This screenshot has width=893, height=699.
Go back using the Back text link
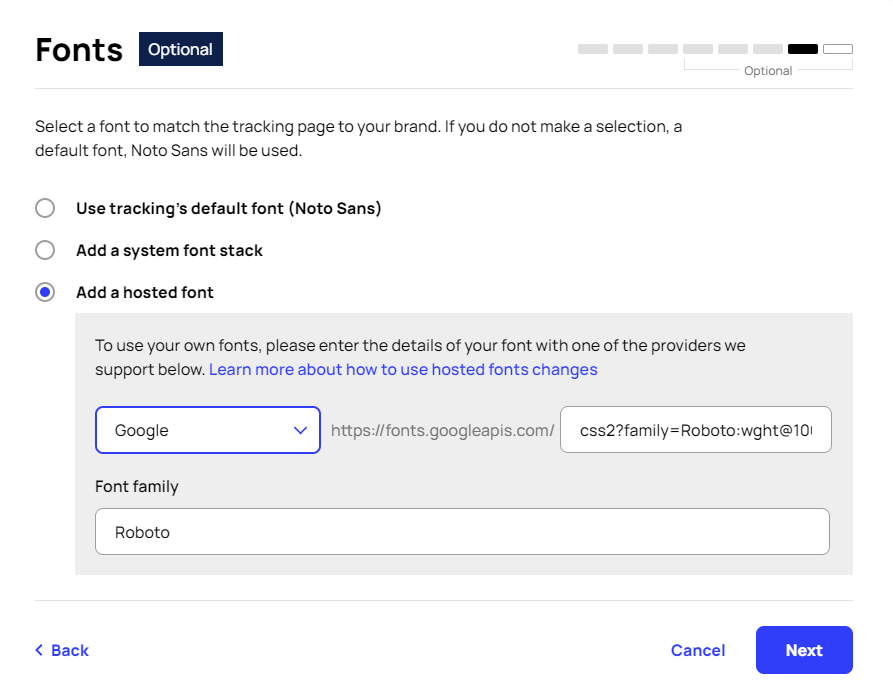tap(70, 650)
